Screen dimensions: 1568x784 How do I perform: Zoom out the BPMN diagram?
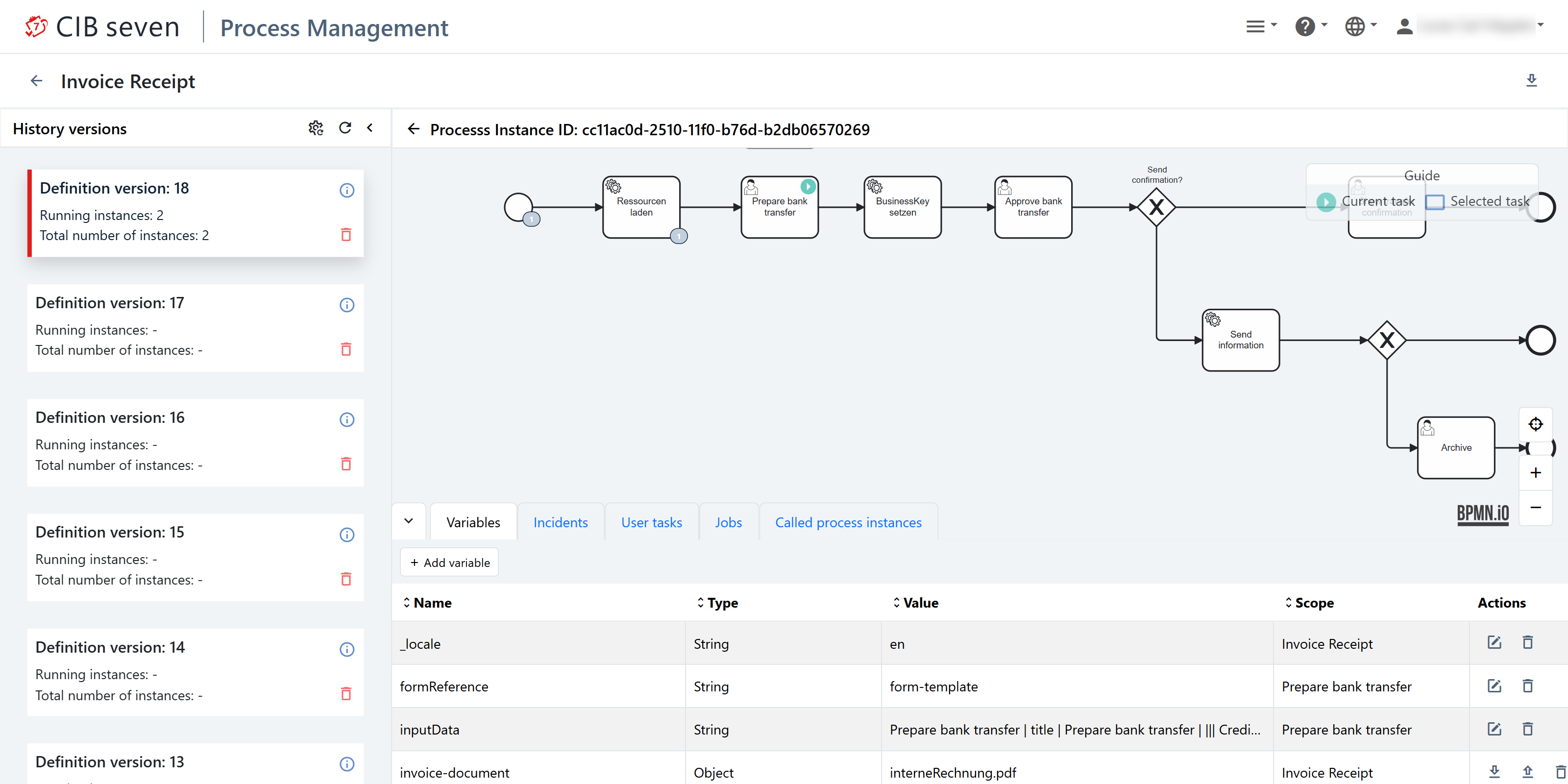1535,508
